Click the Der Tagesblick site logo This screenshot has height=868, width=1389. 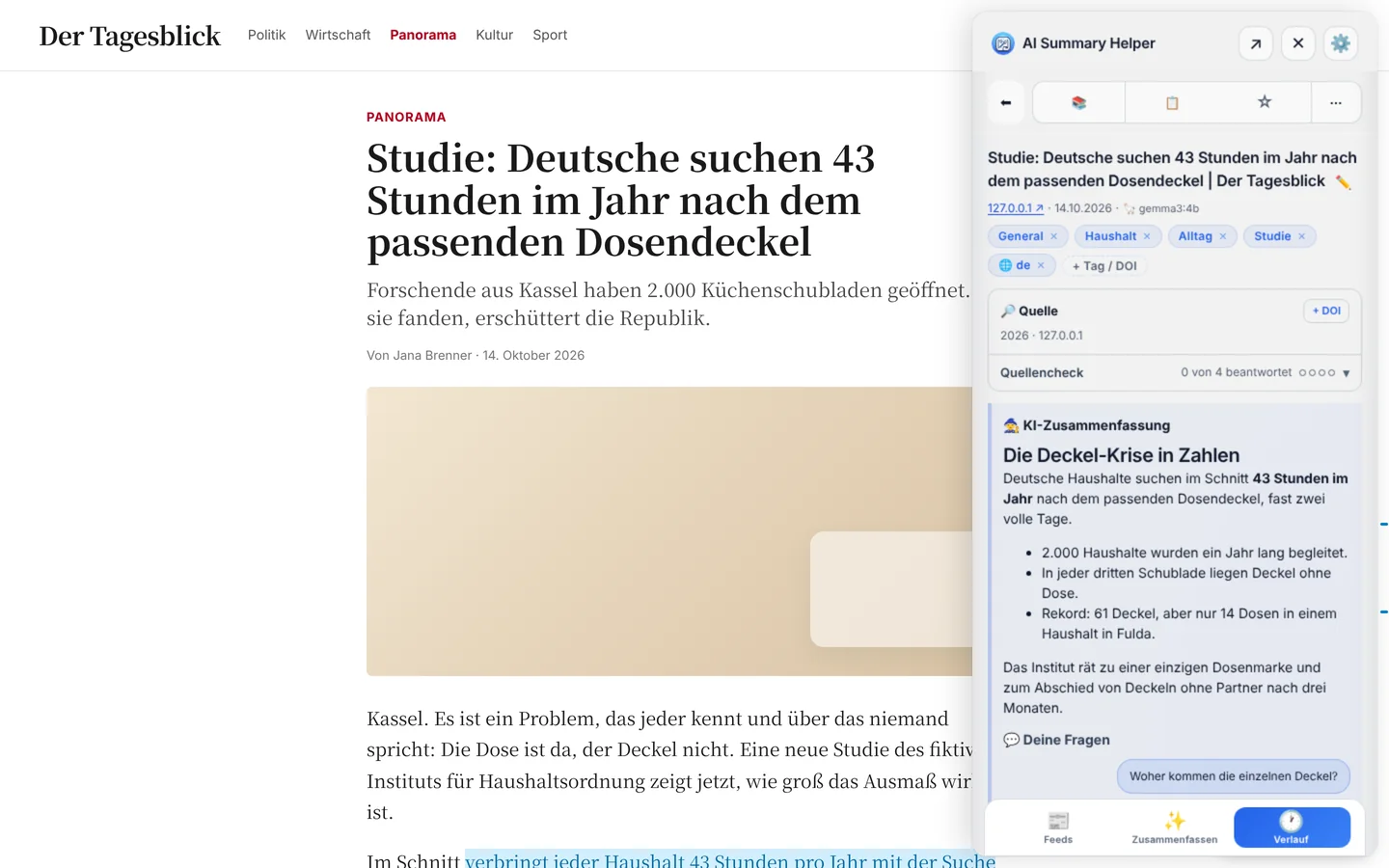130,36
